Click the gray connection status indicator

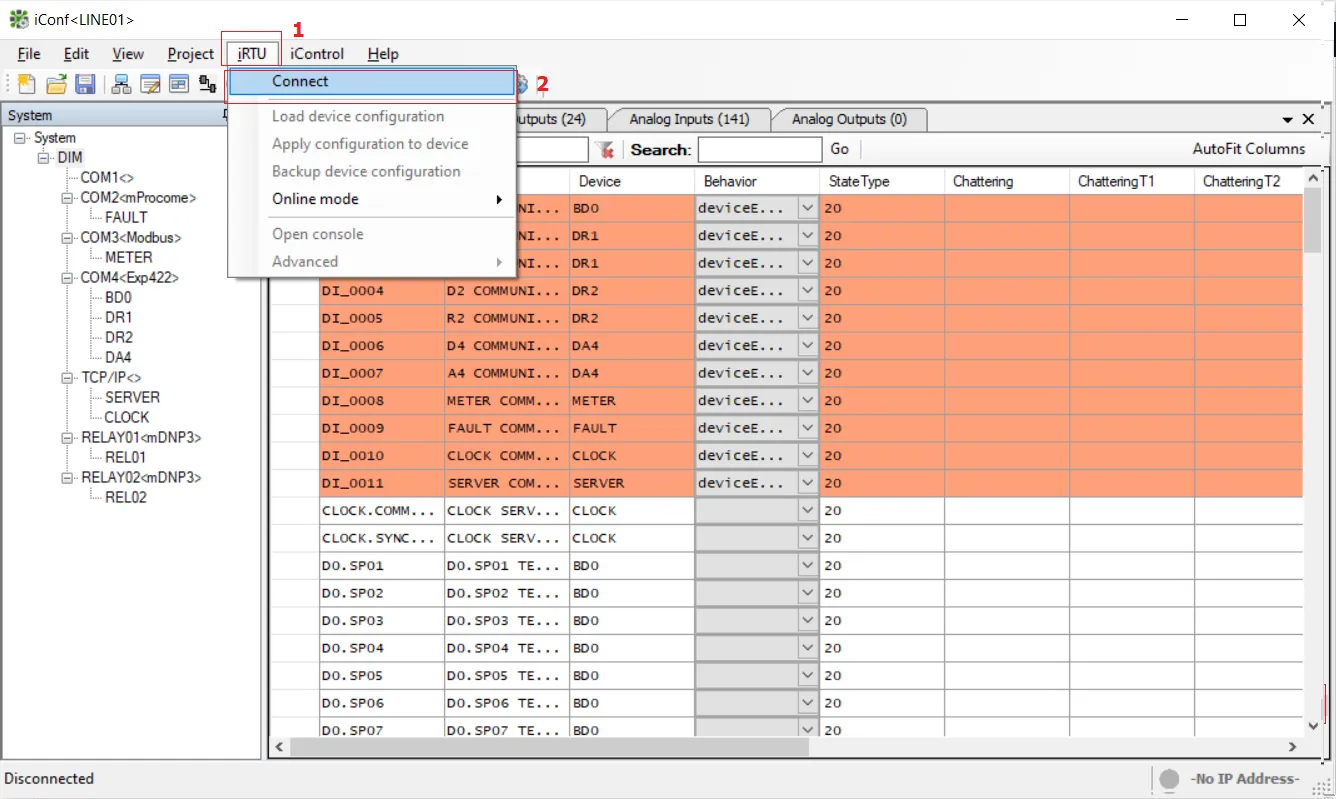[x=1169, y=779]
